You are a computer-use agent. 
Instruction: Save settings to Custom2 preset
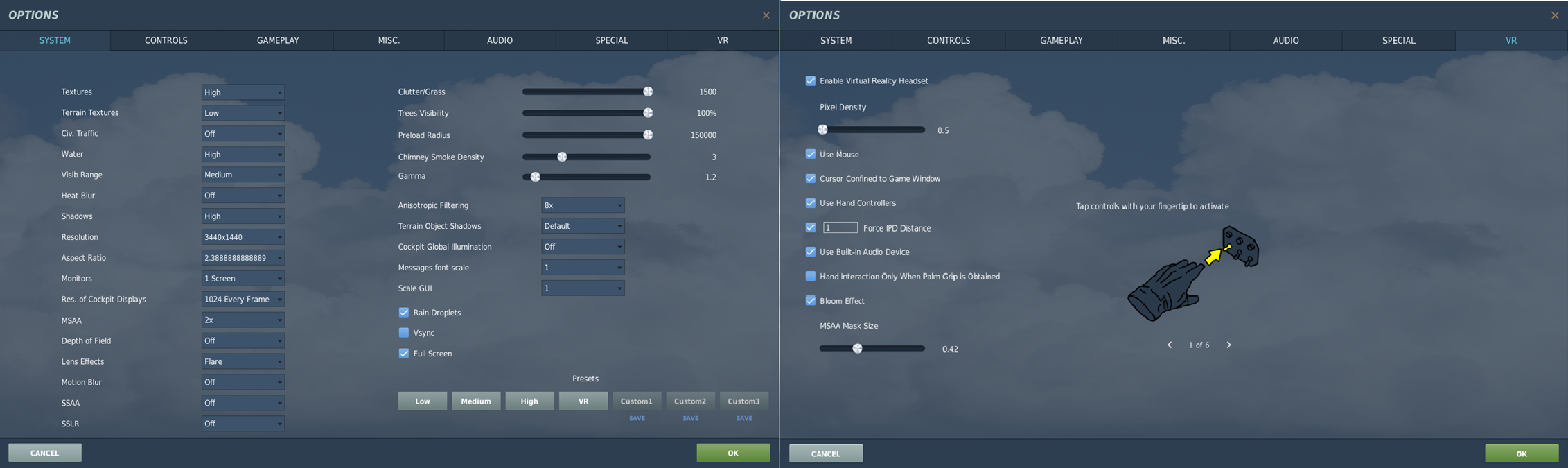click(691, 418)
